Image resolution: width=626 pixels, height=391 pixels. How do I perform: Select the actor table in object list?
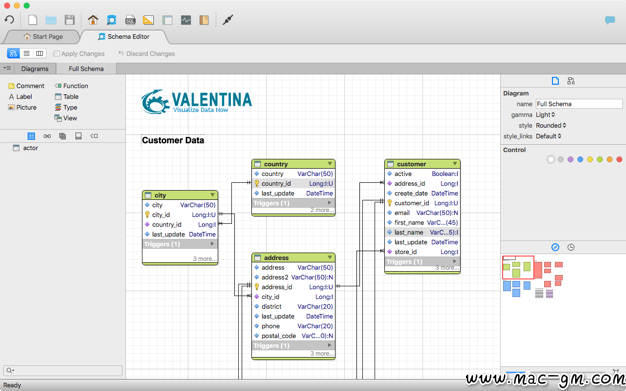pos(26,148)
